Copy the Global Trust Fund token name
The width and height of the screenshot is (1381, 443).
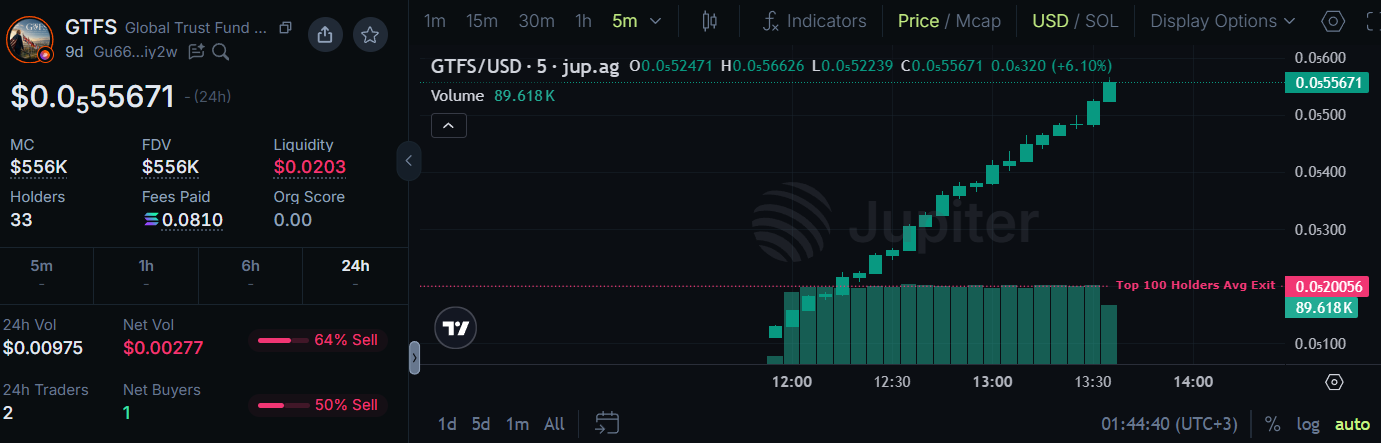[x=286, y=28]
